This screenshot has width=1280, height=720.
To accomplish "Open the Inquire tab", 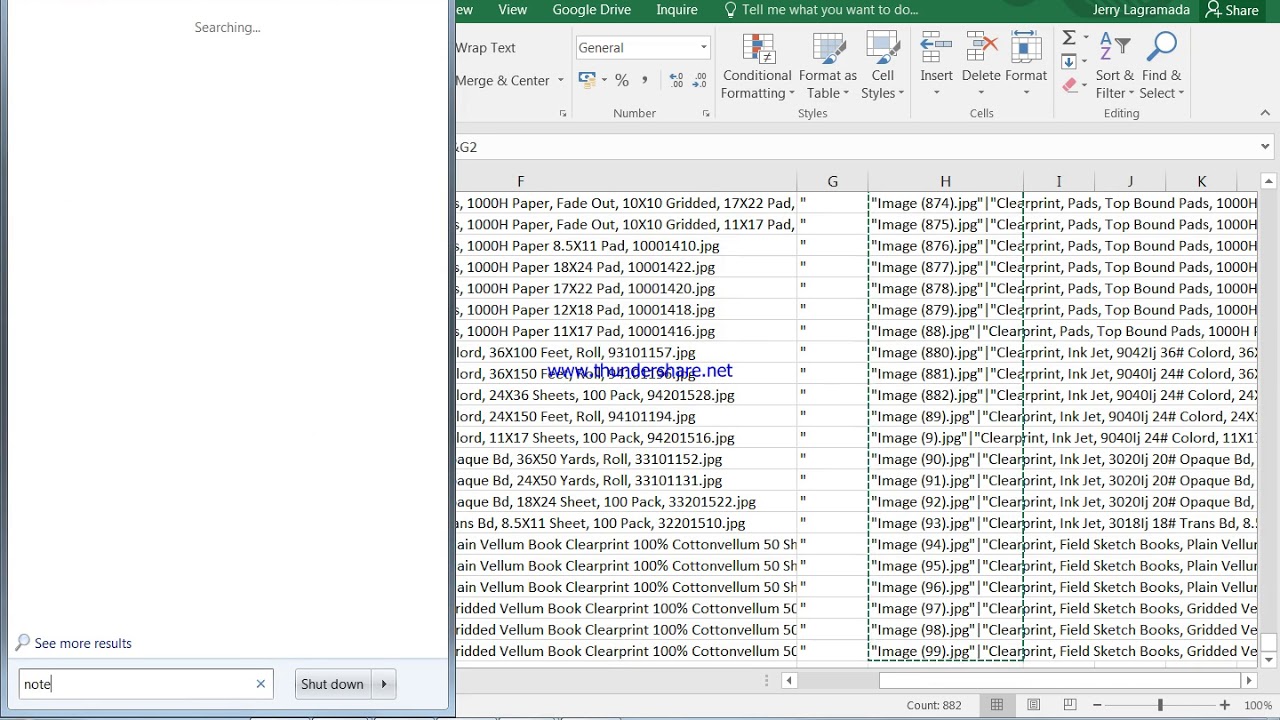I will click(677, 10).
